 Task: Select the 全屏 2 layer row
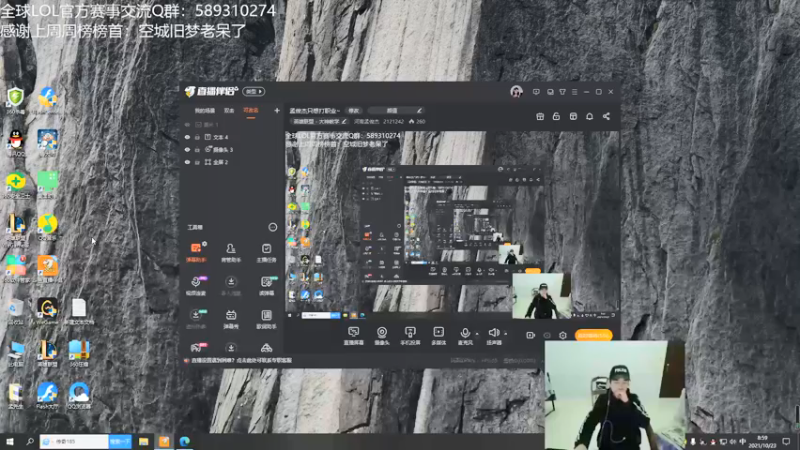point(232,162)
